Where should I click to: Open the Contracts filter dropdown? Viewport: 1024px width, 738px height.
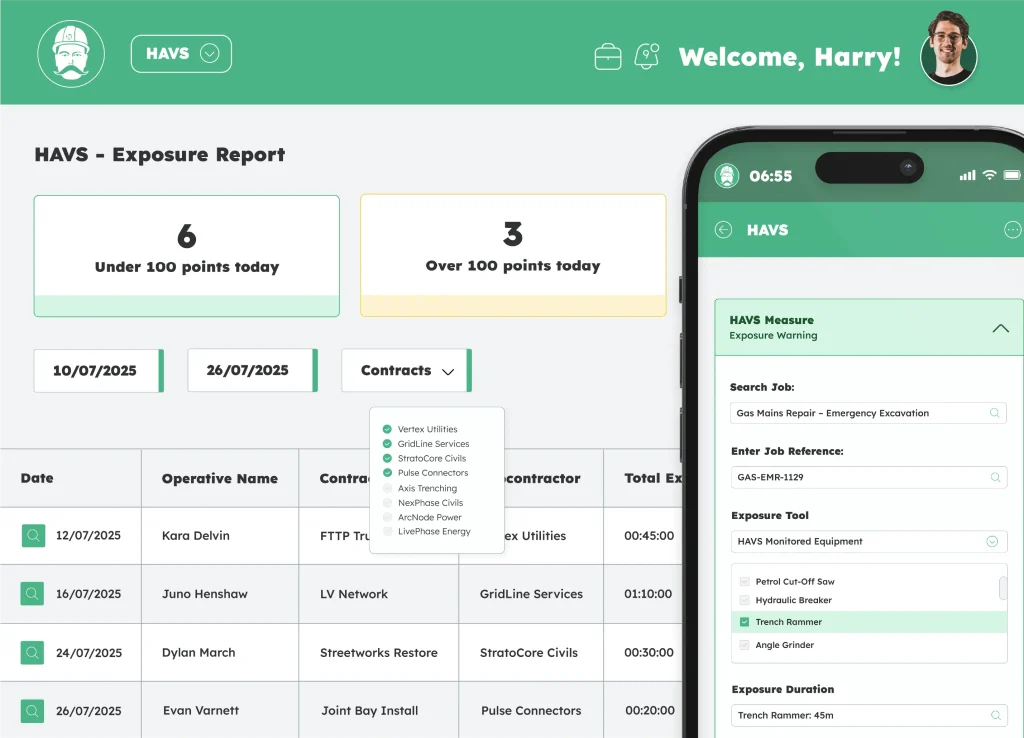point(406,370)
